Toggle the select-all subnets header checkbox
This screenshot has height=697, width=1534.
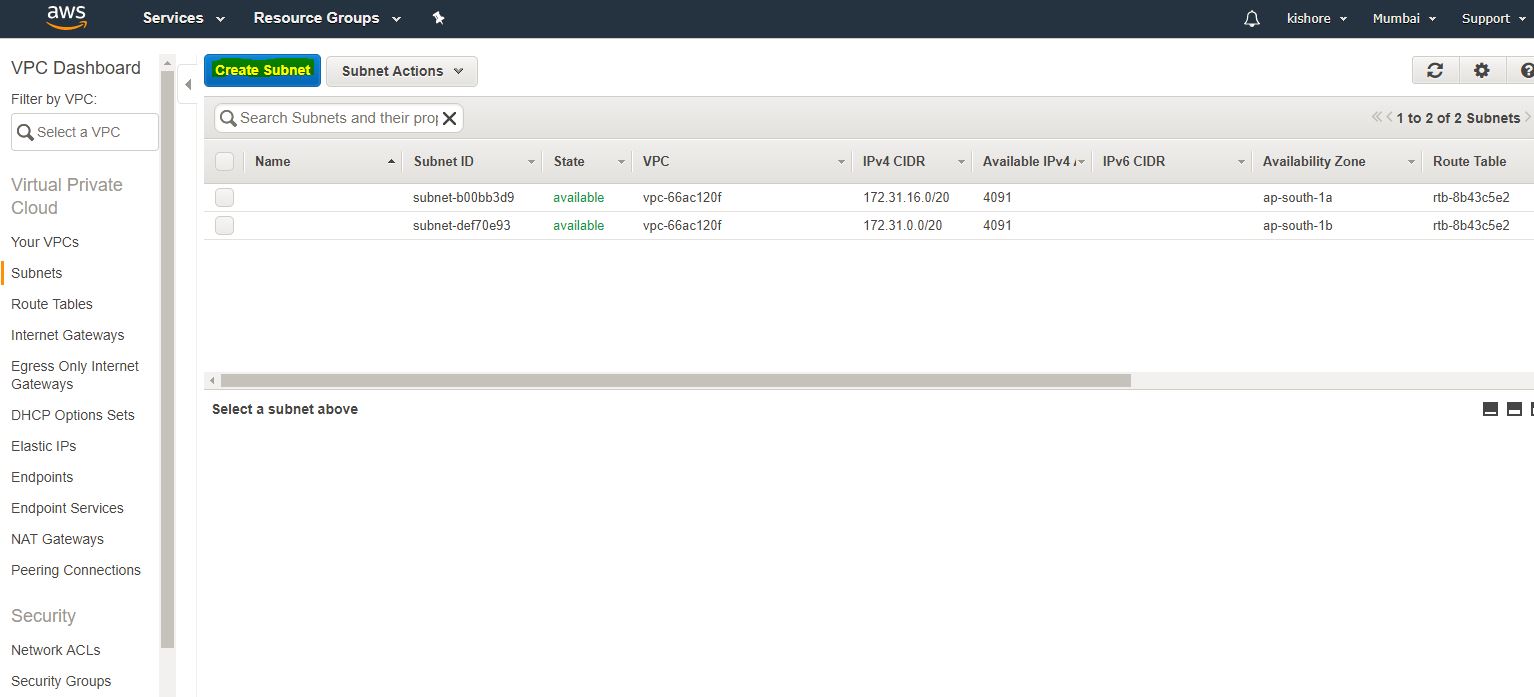click(x=225, y=162)
